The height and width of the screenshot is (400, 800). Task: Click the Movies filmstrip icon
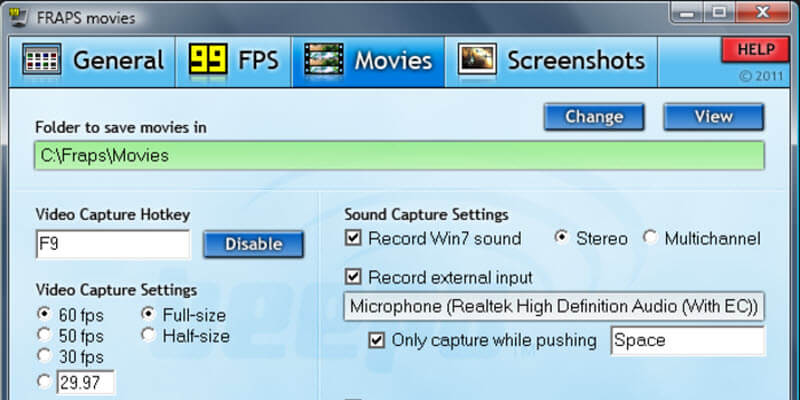[323, 59]
